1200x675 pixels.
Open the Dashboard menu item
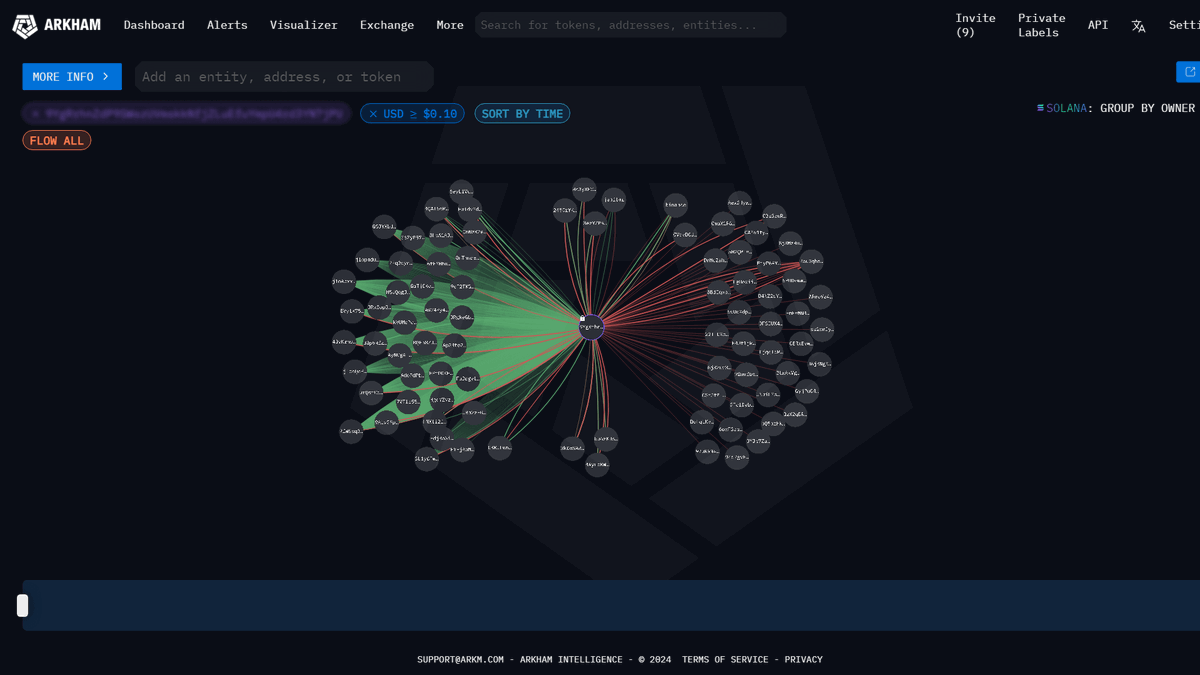tap(154, 25)
